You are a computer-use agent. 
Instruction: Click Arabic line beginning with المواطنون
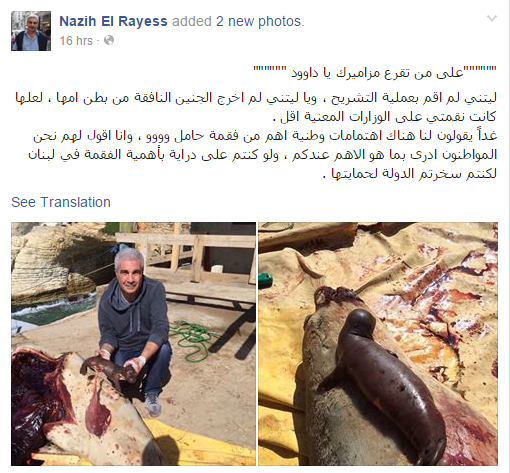262,155
